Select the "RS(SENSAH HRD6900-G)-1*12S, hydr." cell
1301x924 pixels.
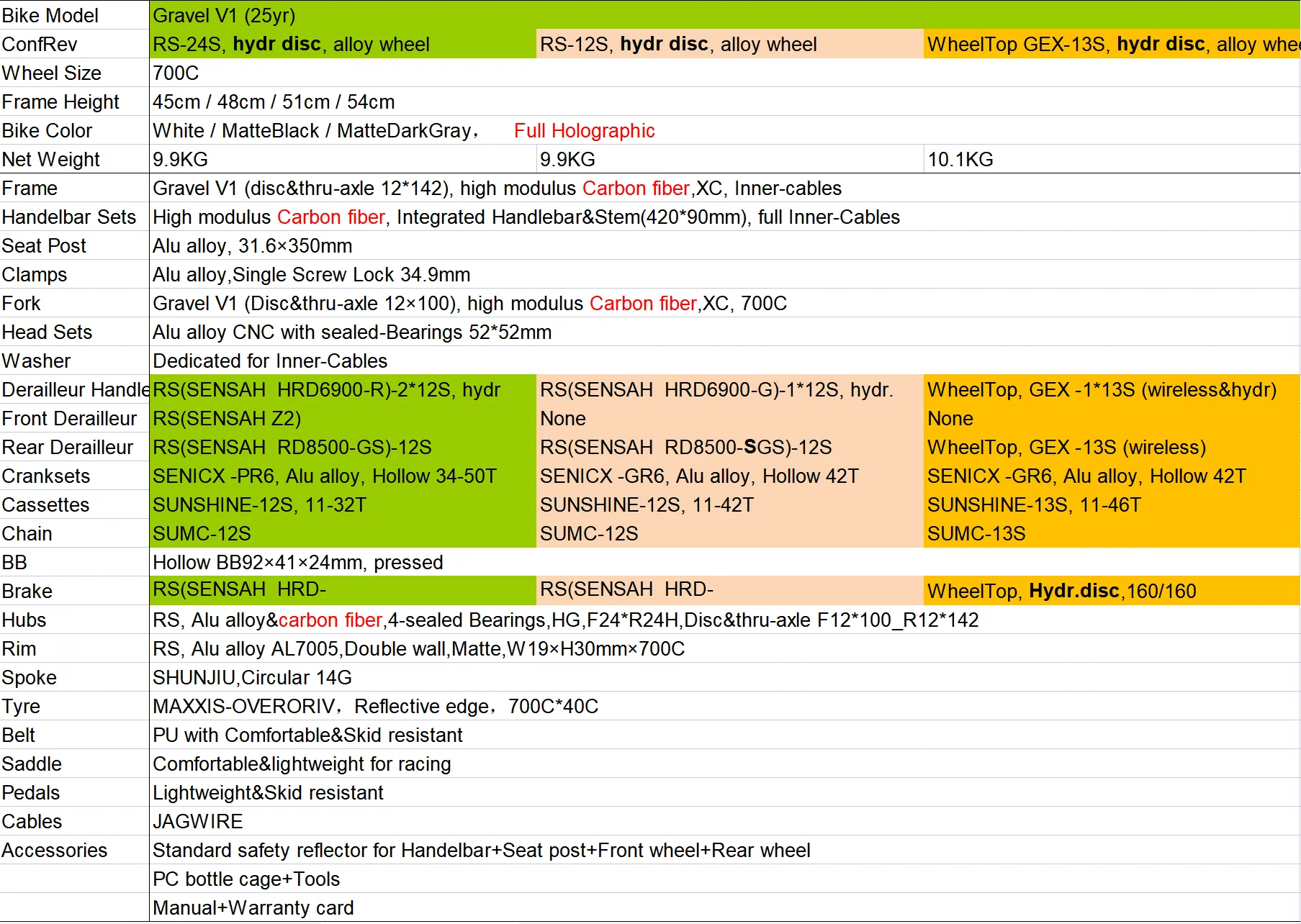pos(730,389)
